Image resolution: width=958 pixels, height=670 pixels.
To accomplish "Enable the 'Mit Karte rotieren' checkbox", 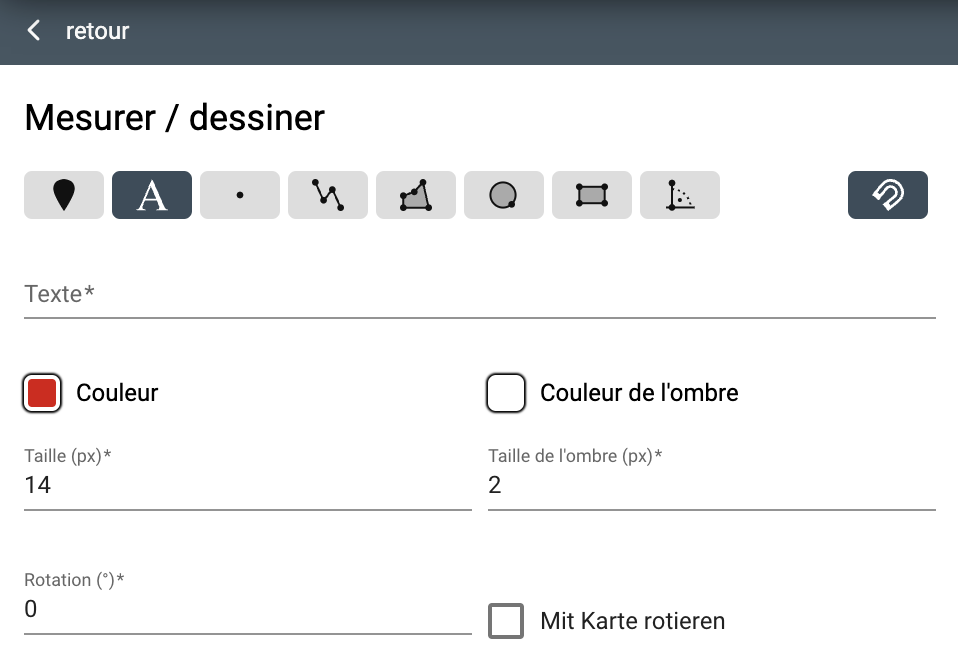I will pyautogui.click(x=506, y=621).
